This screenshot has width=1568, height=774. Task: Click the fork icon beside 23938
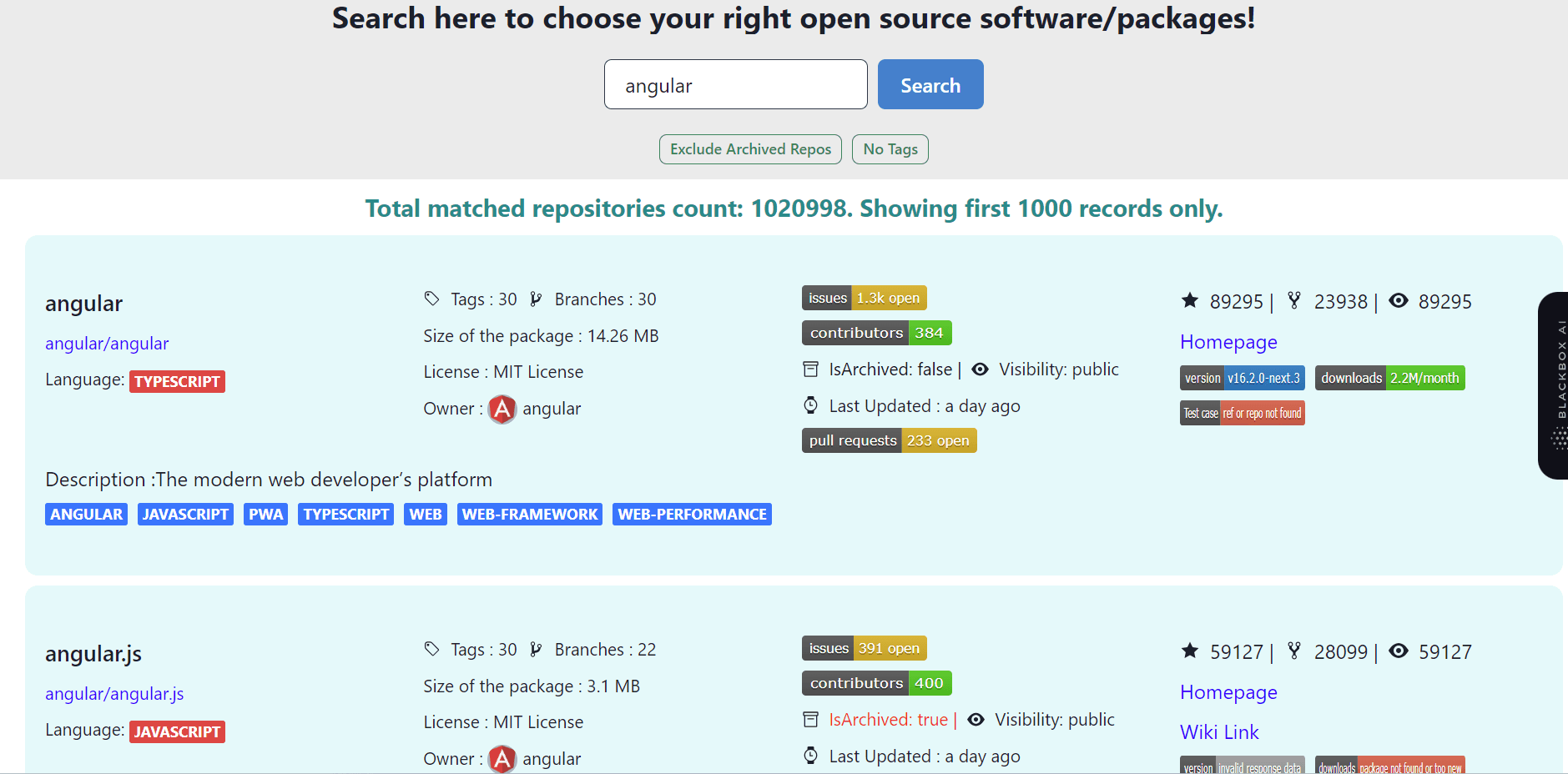coord(1294,300)
